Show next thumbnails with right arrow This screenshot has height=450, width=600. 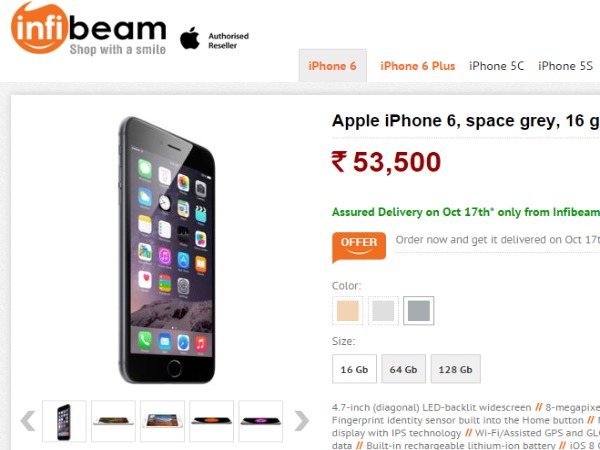302,421
